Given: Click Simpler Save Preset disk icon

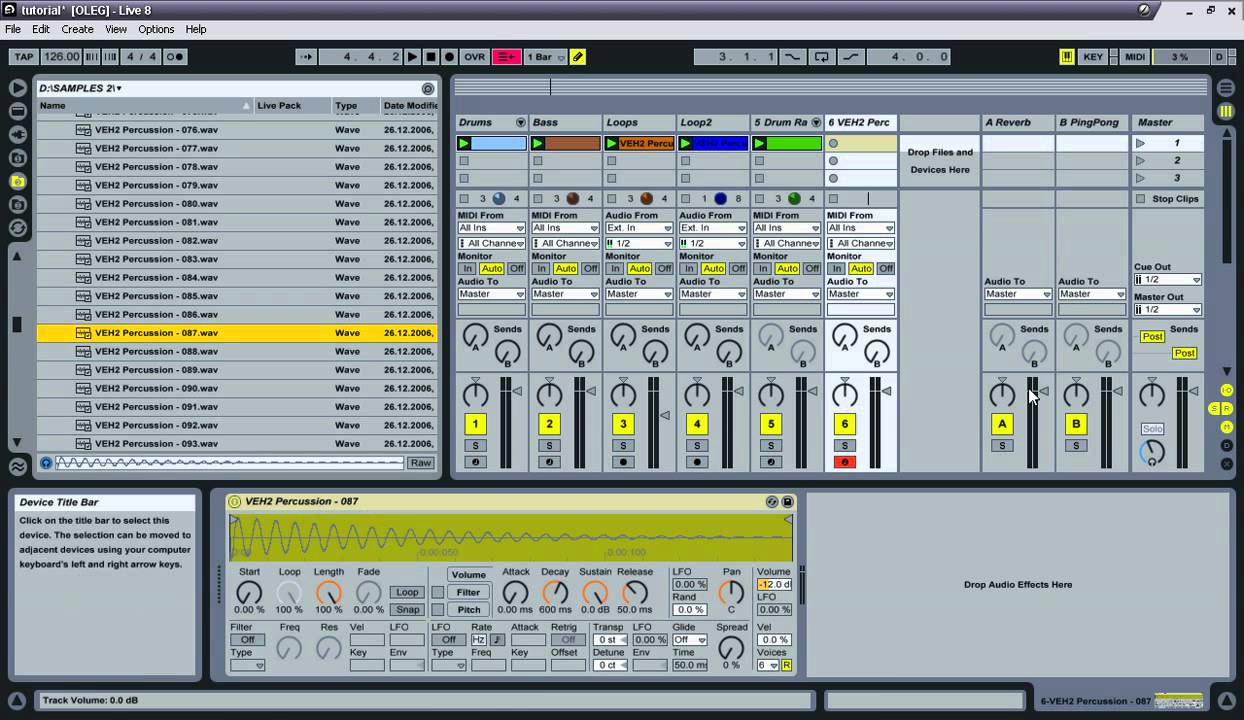Looking at the screenshot, I should (x=787, y=502).
